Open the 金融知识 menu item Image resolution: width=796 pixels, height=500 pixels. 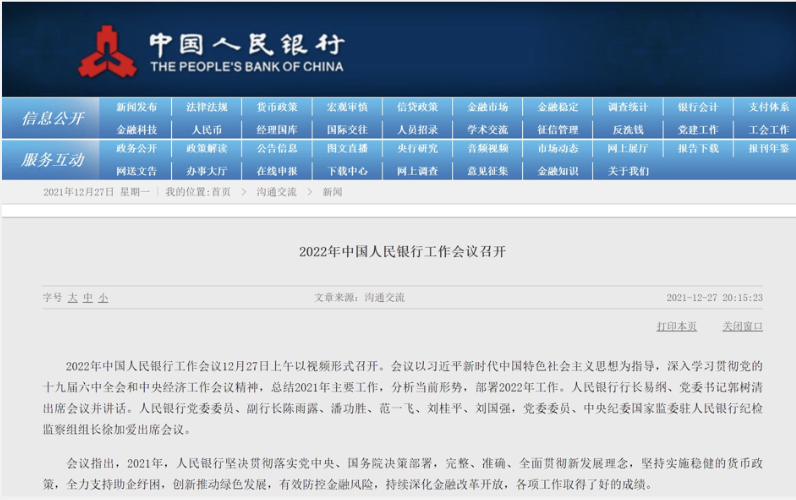coord(558,171)
